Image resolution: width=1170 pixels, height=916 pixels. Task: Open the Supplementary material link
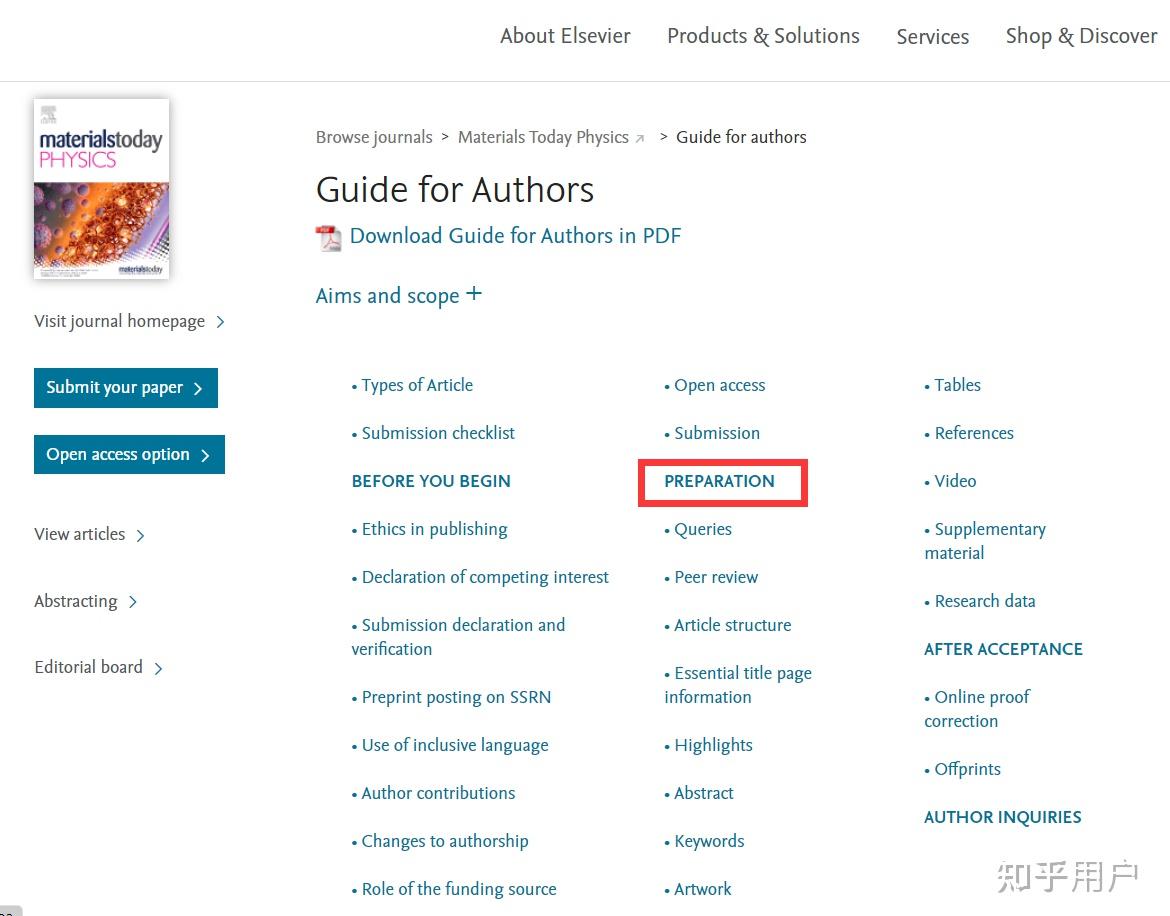(x=985, y=541)
